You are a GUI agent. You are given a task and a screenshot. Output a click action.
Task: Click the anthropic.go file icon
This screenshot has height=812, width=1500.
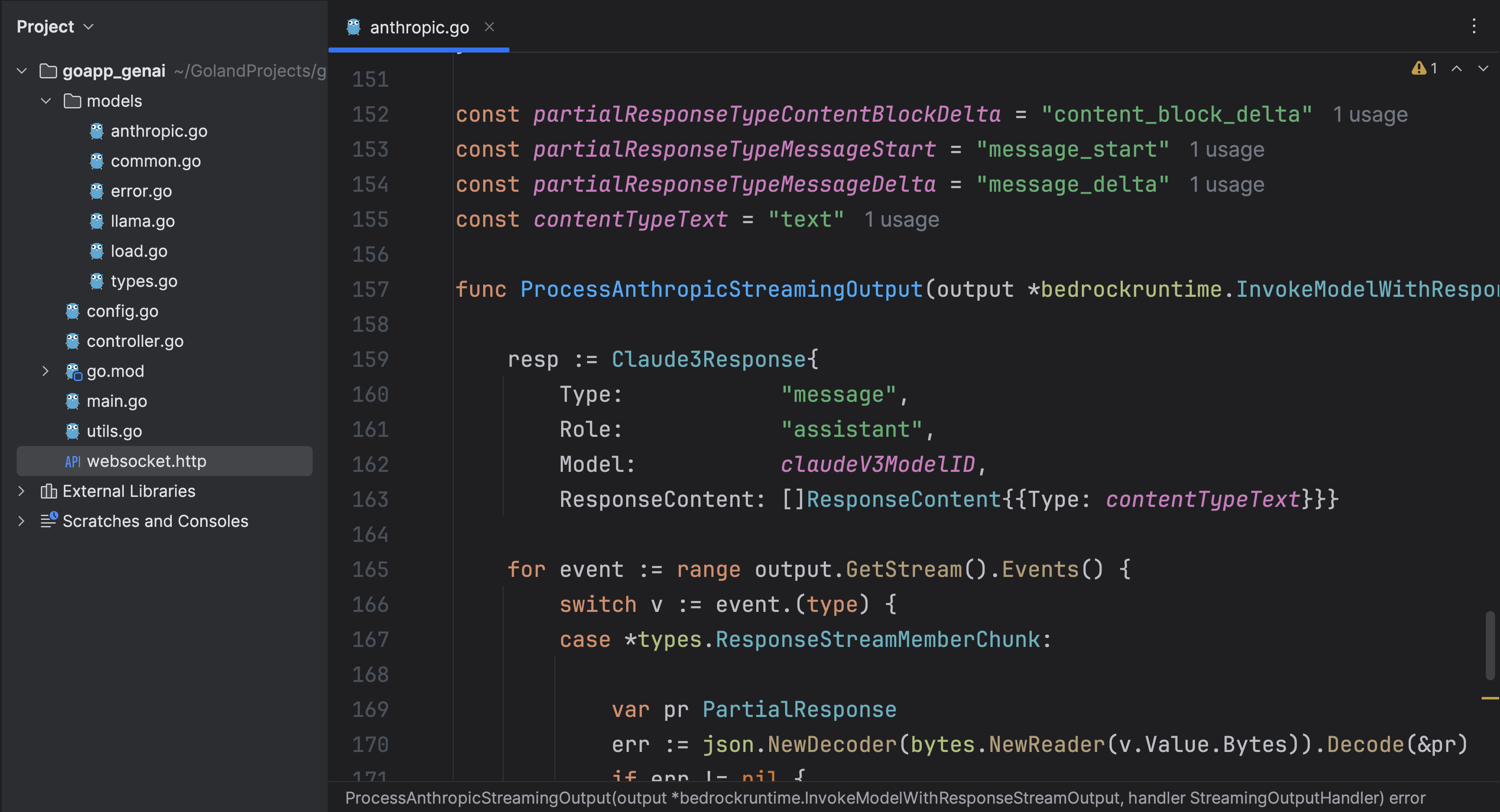[96, 131]
